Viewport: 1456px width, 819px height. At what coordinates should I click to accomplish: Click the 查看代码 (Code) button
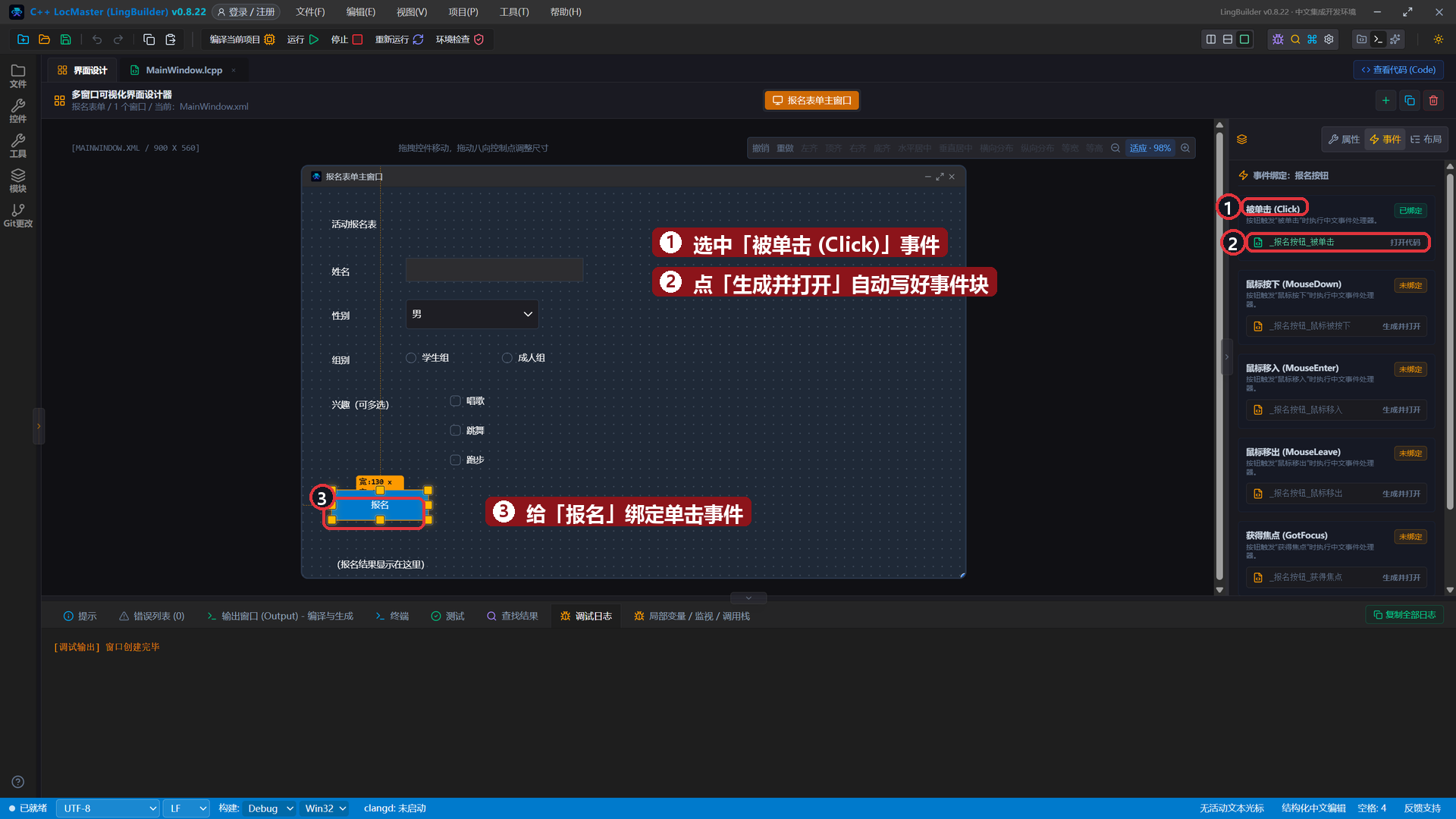[x=1398, y=70]
